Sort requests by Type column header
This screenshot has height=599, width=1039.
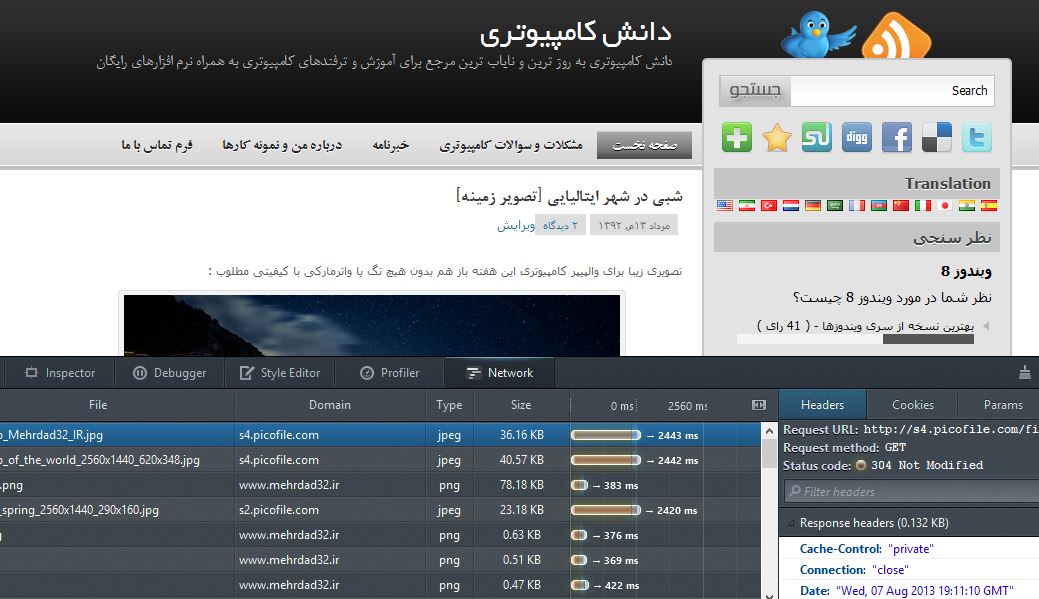pyautogui.click(x=449, y=405)
